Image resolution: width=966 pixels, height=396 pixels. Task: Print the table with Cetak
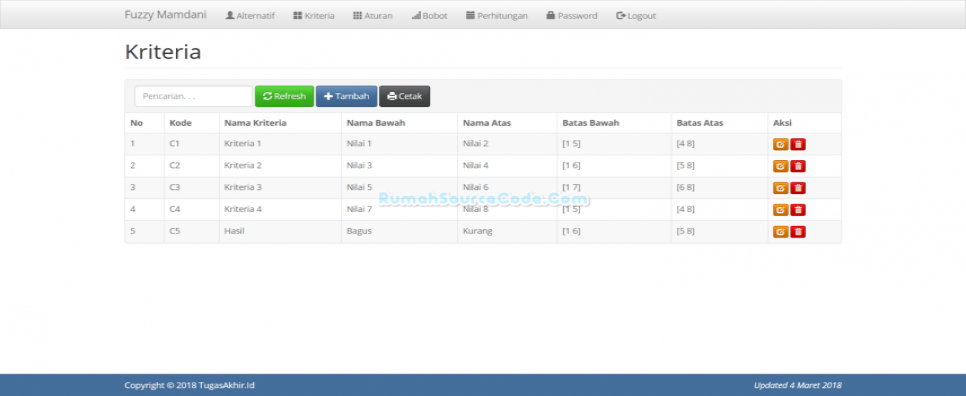click(404, 96)
